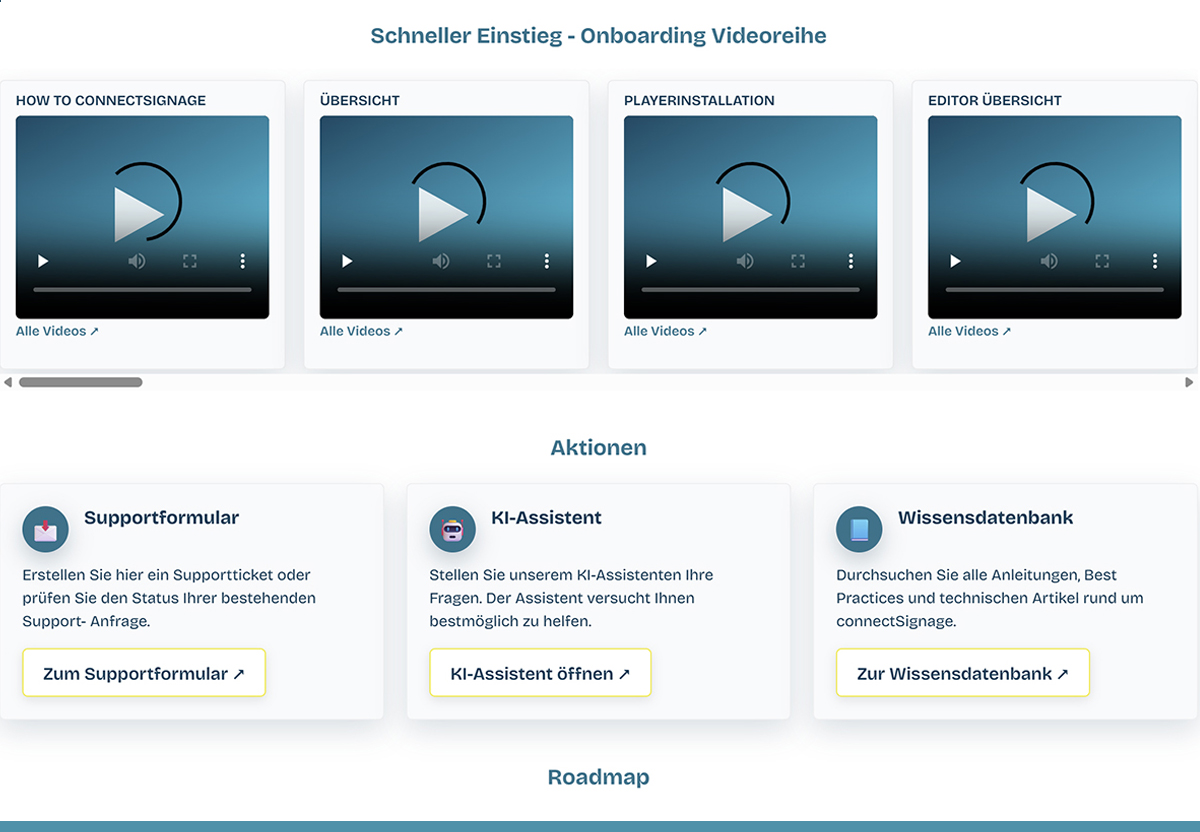Open three-dot menu on HOW TO CONNECTSIGNAGE video

click(243, 261)
